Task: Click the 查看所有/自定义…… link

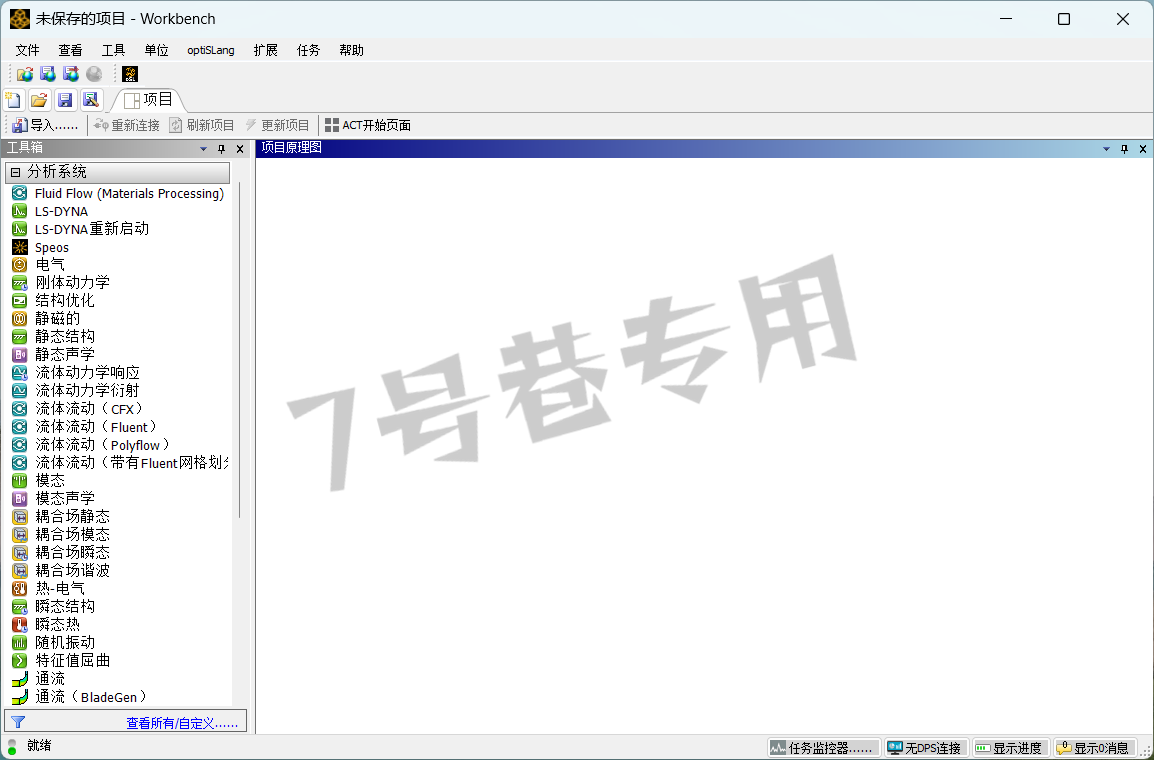Action: pos(183,723)
